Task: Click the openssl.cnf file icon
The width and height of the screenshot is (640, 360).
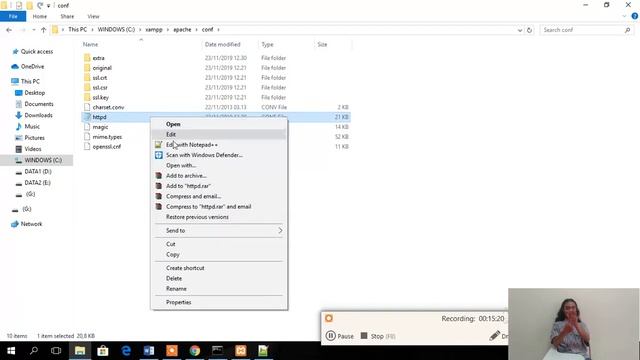Action: pyautogui.click(x=87, y=147)
